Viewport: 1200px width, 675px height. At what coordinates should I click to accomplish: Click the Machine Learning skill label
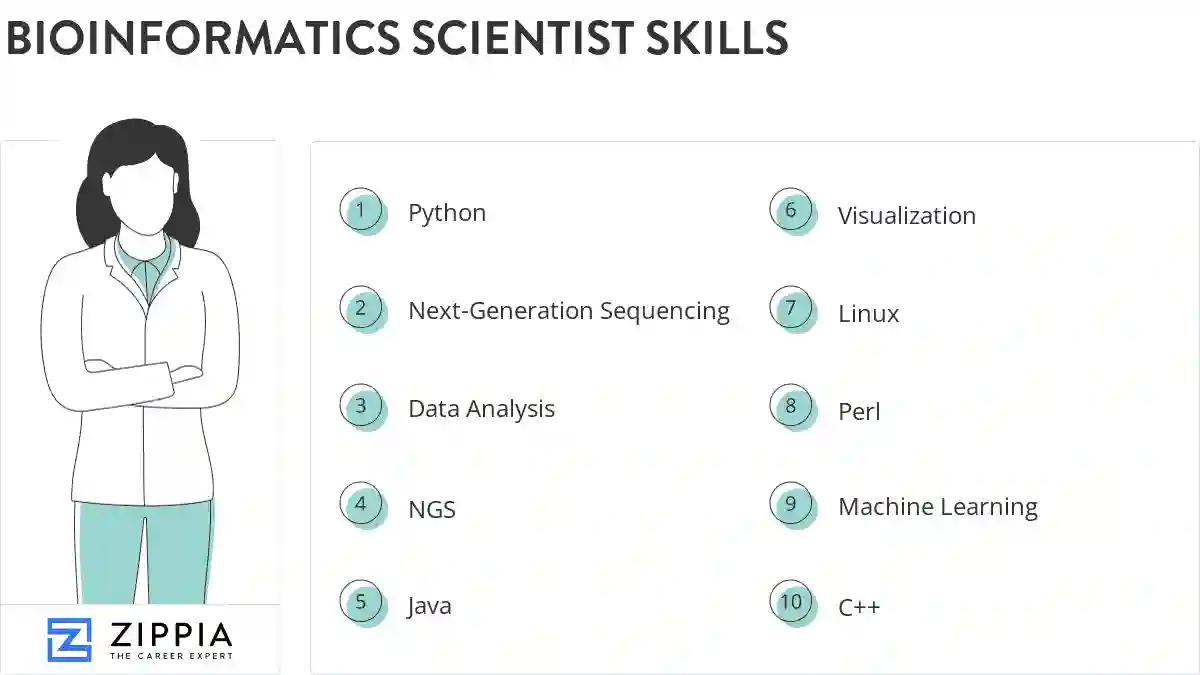(x=938, y=507)
